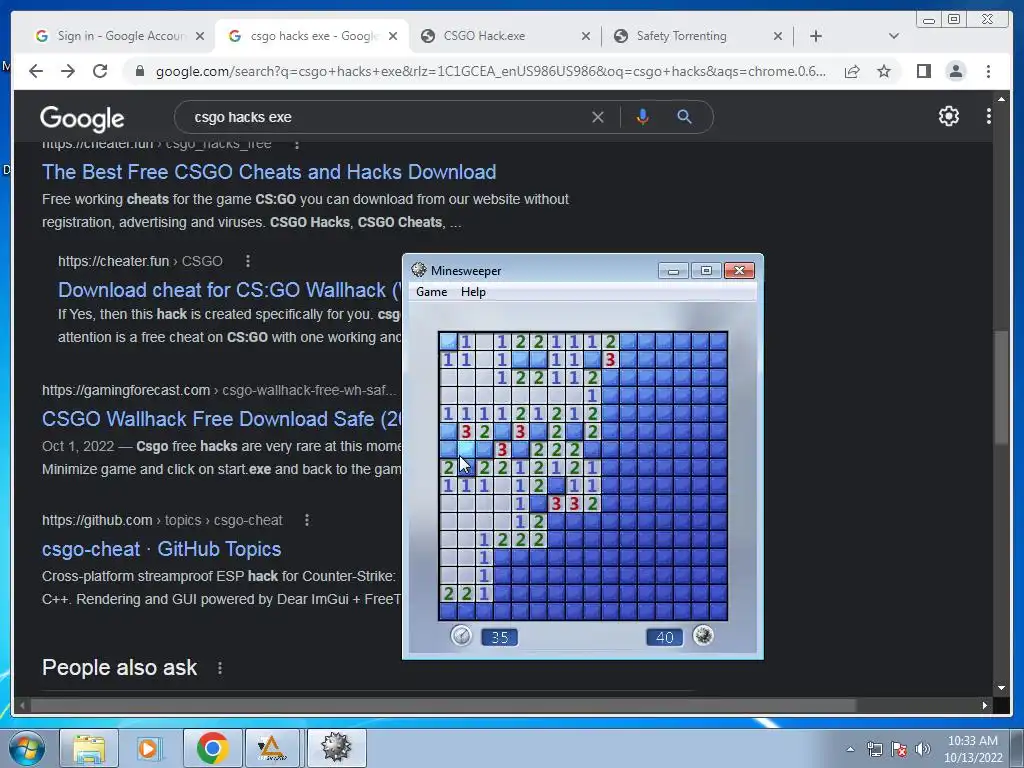The width and height of the screenshot is (1024, 768).
Task: Start voice search with microphone icon
Action: 643,117
